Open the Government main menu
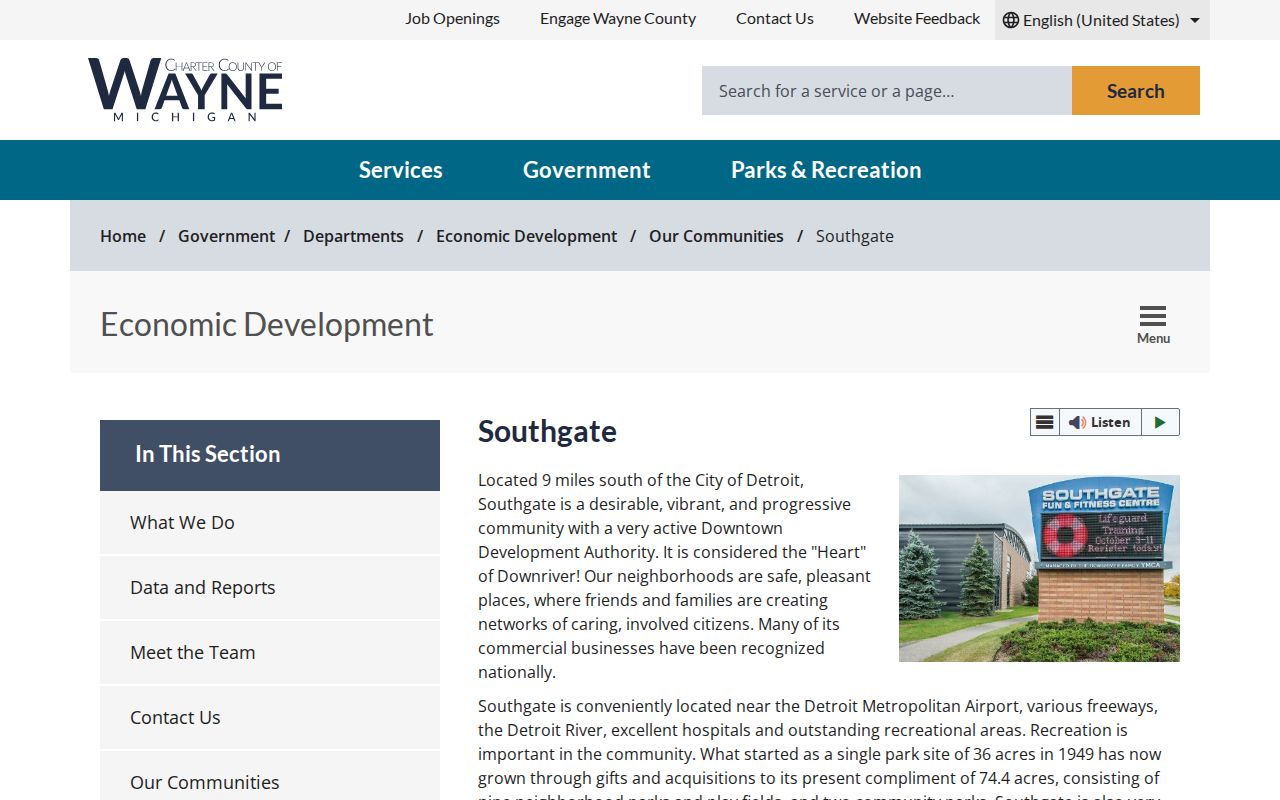The height and width of the screenshot is (800, 1280). [587, 170]
